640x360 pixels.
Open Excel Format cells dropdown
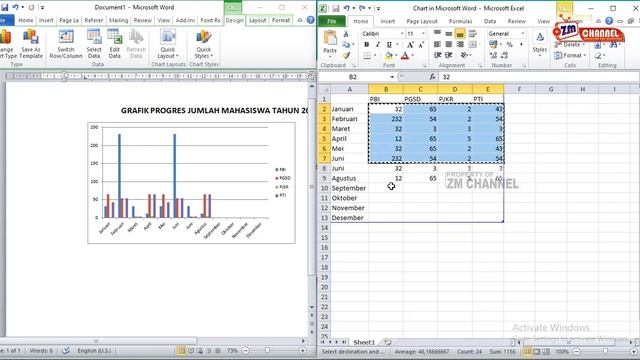coord(571,55)
